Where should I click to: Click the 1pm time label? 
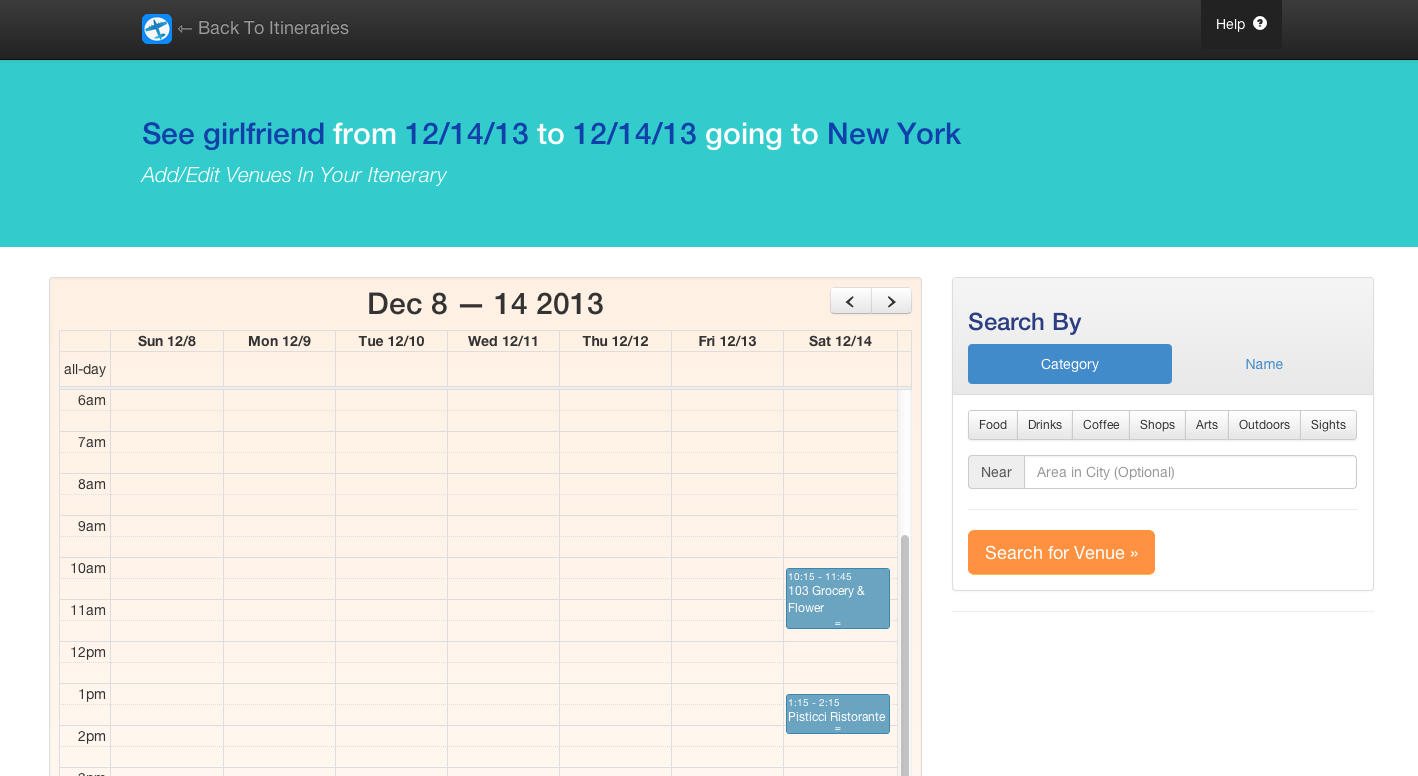(x=92, y=694)
